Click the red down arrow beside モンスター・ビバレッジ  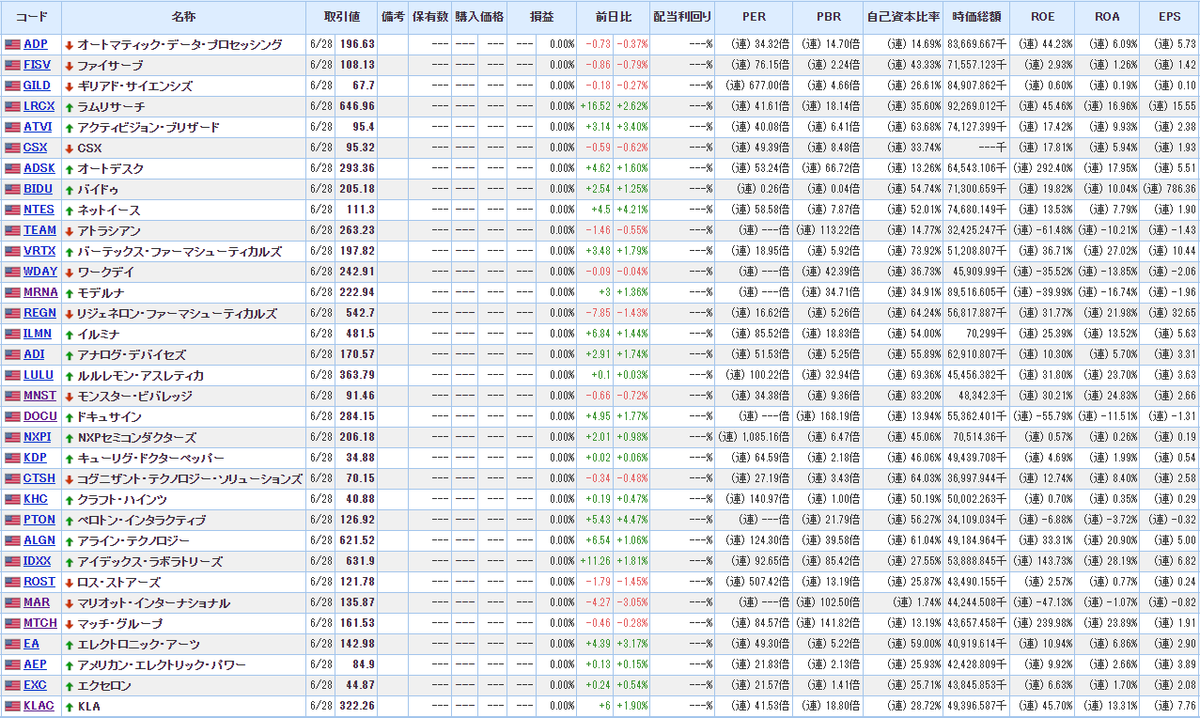pyautogui.click(x=69, y=396)
